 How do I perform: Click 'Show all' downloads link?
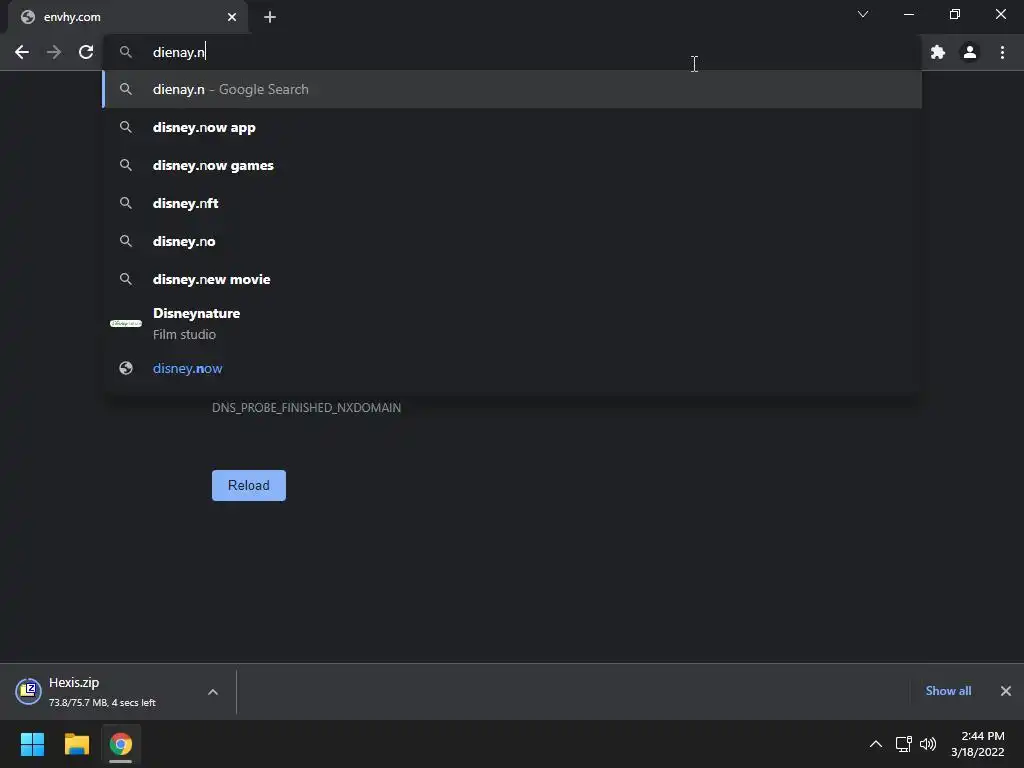pos(948,691)
